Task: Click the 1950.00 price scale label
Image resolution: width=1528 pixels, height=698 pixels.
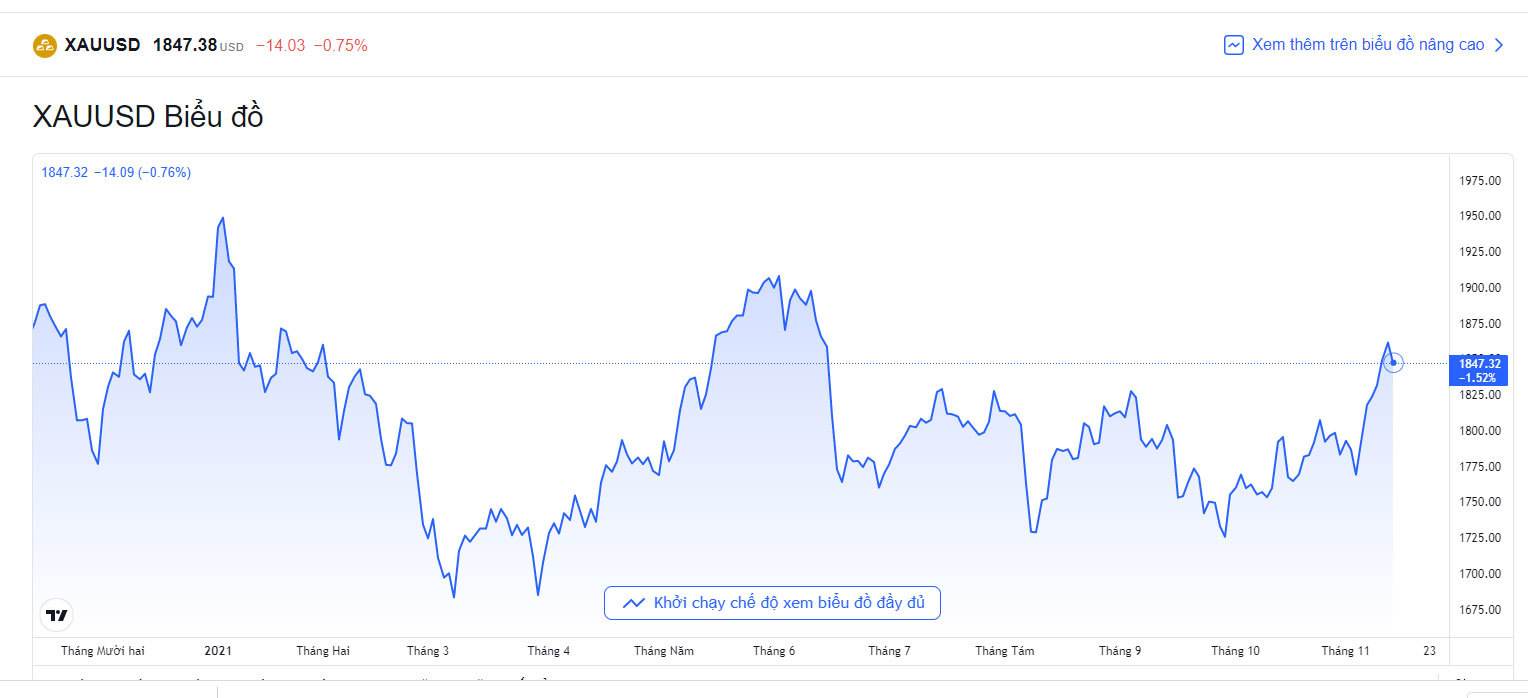Action: [x=1480, y=216]
